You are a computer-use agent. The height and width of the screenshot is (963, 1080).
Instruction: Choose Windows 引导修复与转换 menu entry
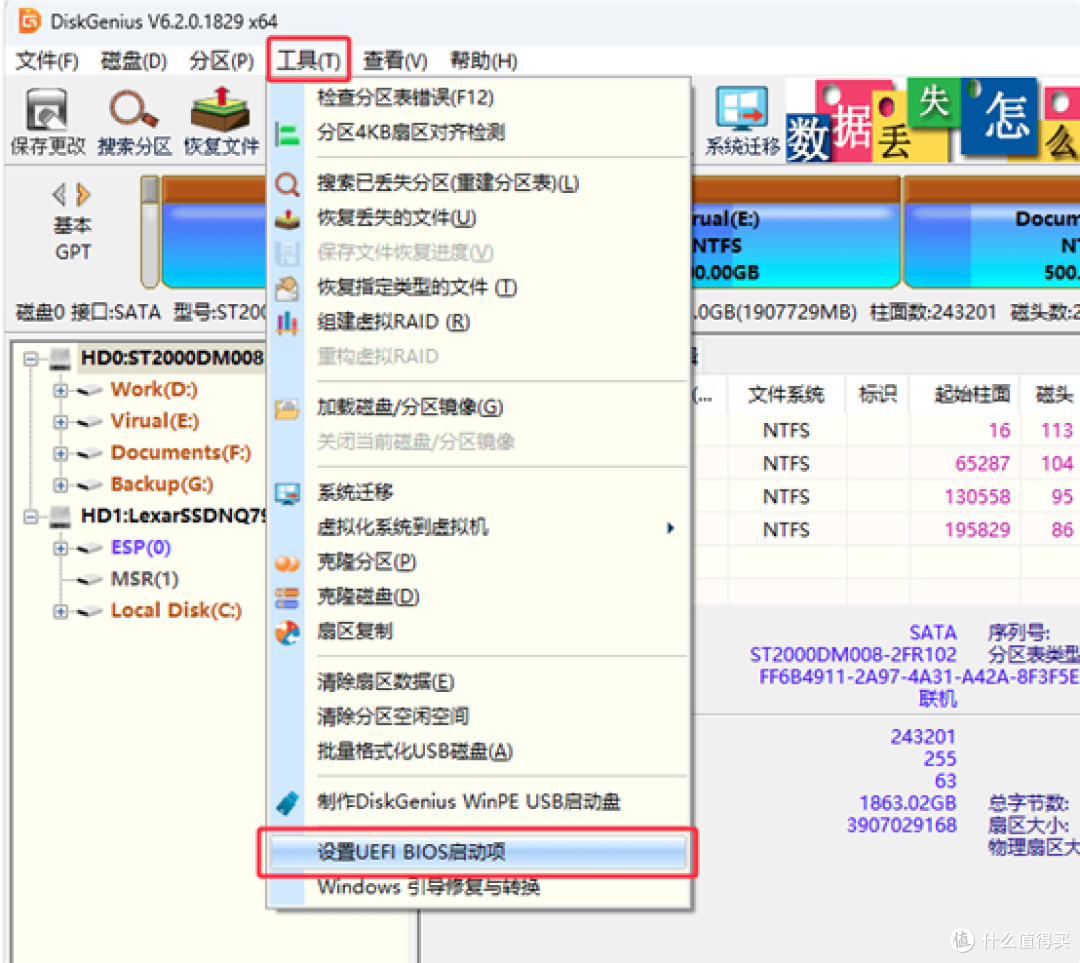click(x=479, y=887)
